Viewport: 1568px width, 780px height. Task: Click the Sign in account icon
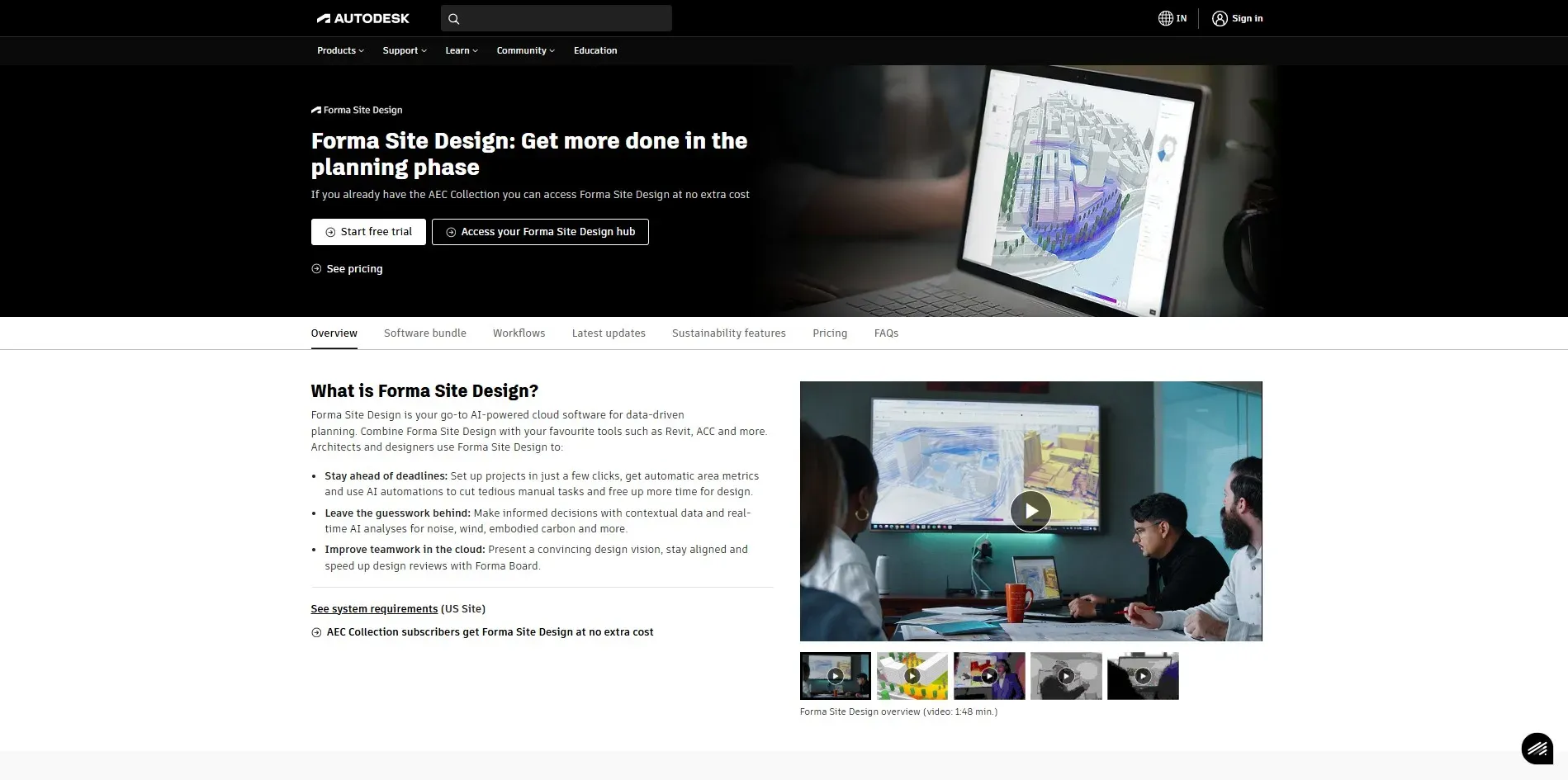pos(1220,17)
